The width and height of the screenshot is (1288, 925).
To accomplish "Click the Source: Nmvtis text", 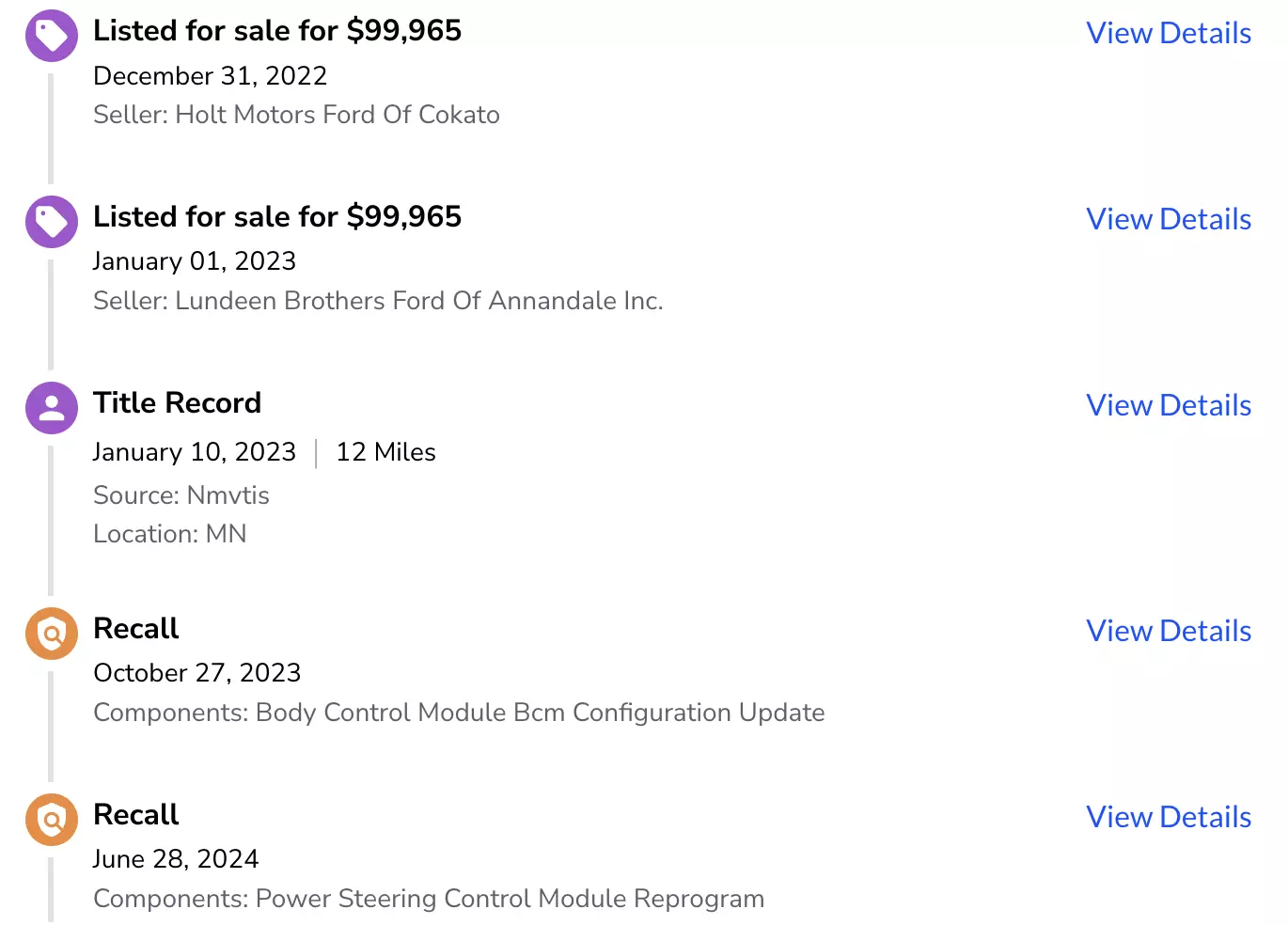I will (x=181, y=495).
